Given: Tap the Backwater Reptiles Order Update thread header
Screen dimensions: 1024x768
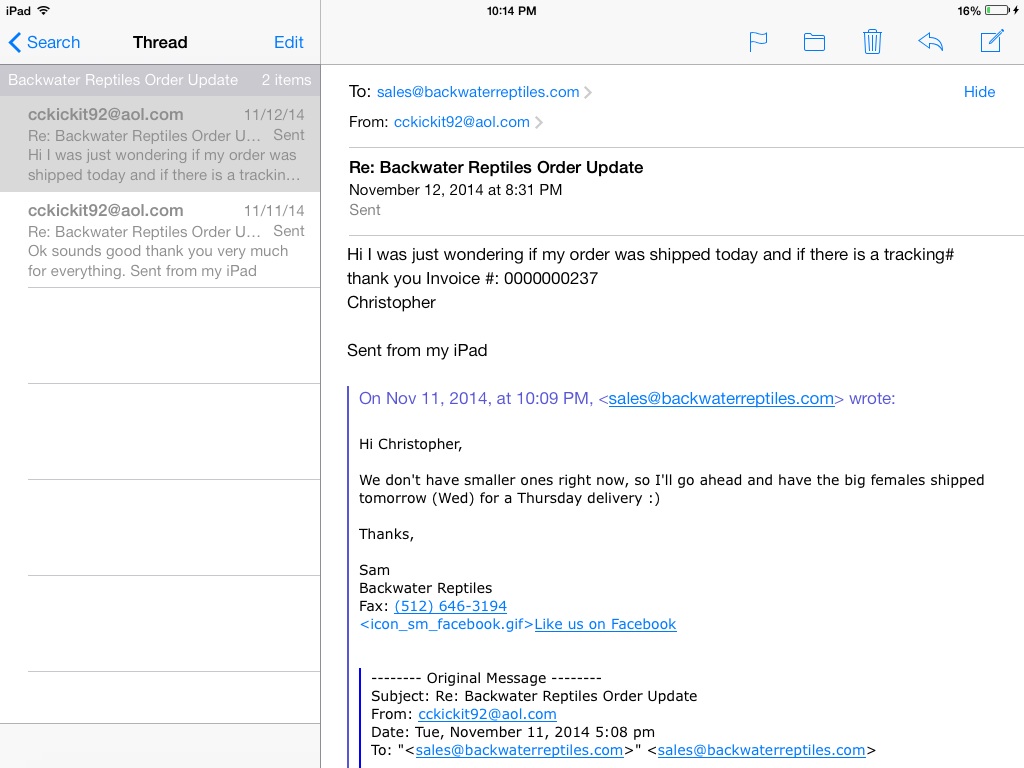Looking at the screenshot, I should click(123, 80).
